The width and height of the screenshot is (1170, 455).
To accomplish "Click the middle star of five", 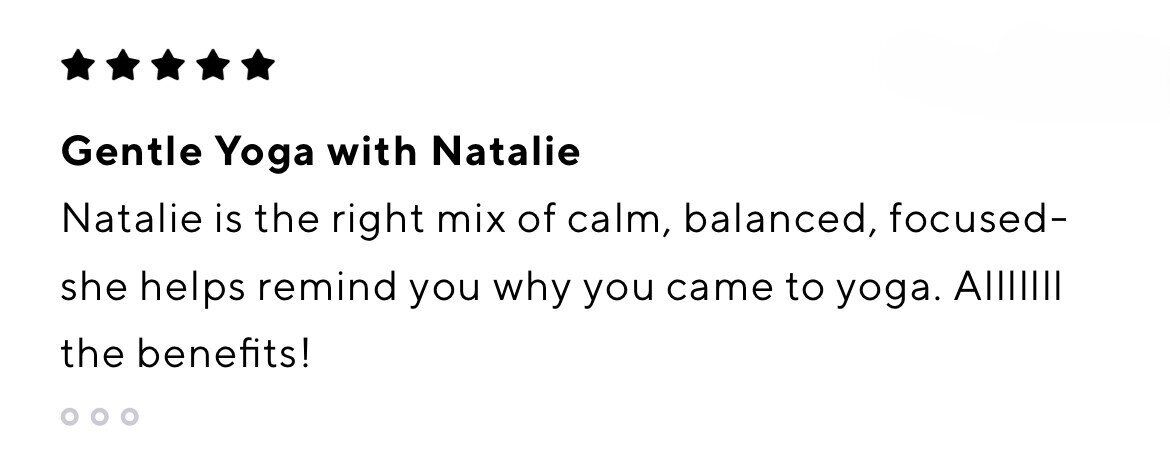I will [168, 65].
